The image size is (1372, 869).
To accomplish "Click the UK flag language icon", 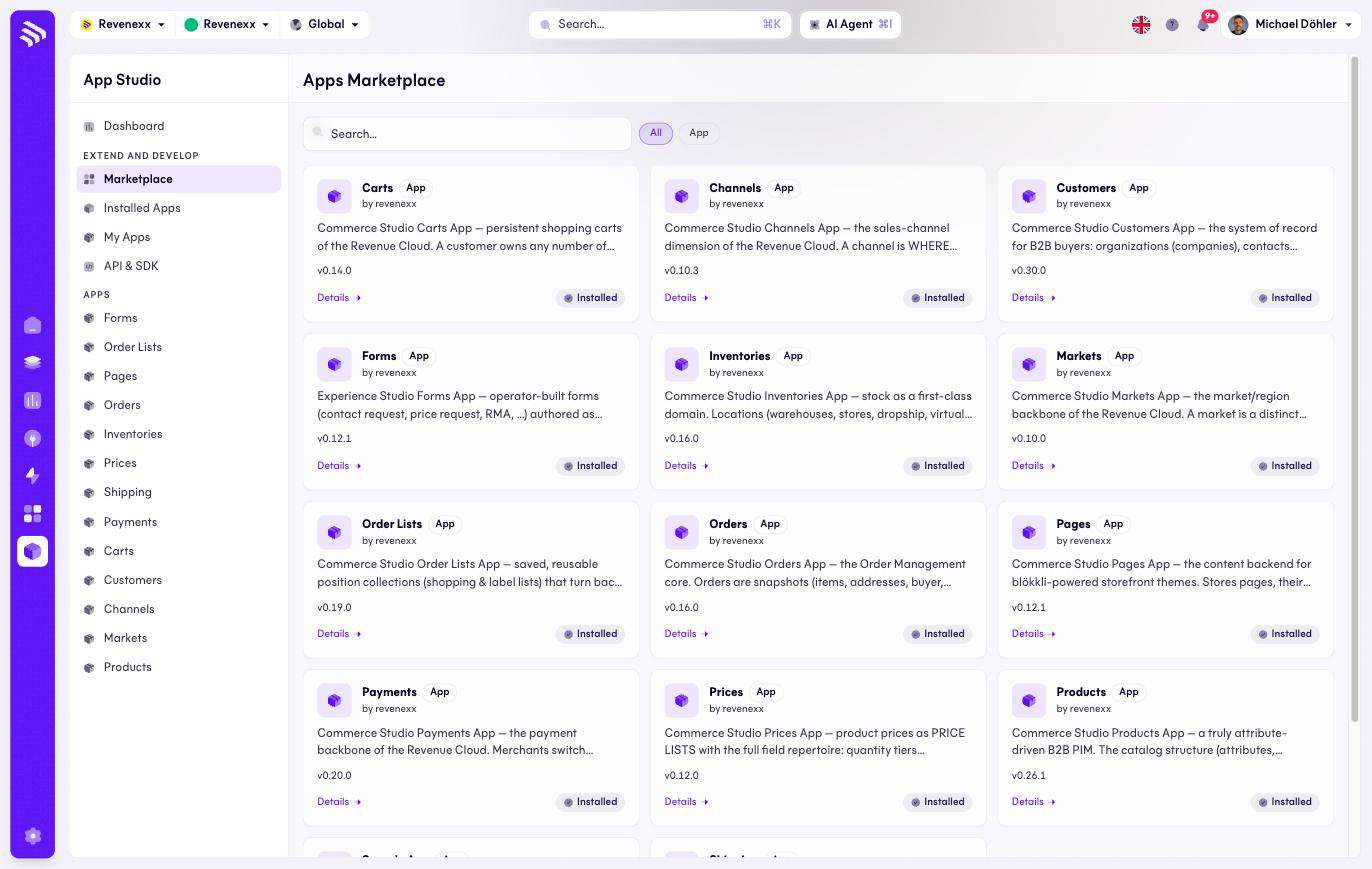I will tap(1141, 25).
